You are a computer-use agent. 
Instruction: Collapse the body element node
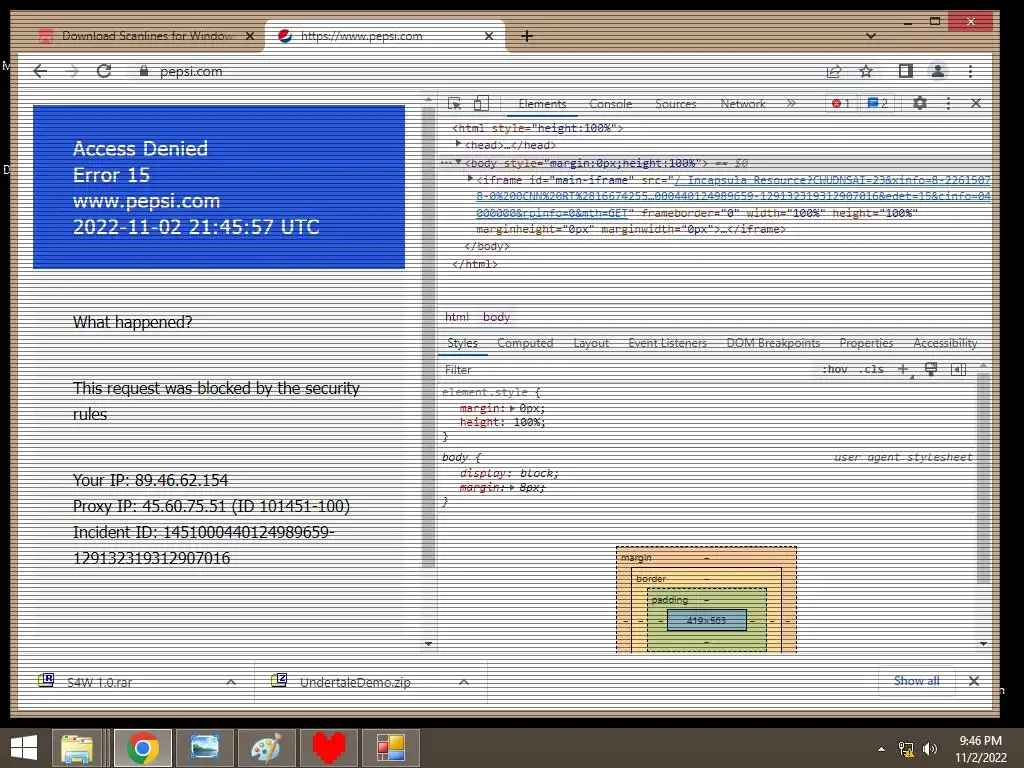(x=458, y=162)
